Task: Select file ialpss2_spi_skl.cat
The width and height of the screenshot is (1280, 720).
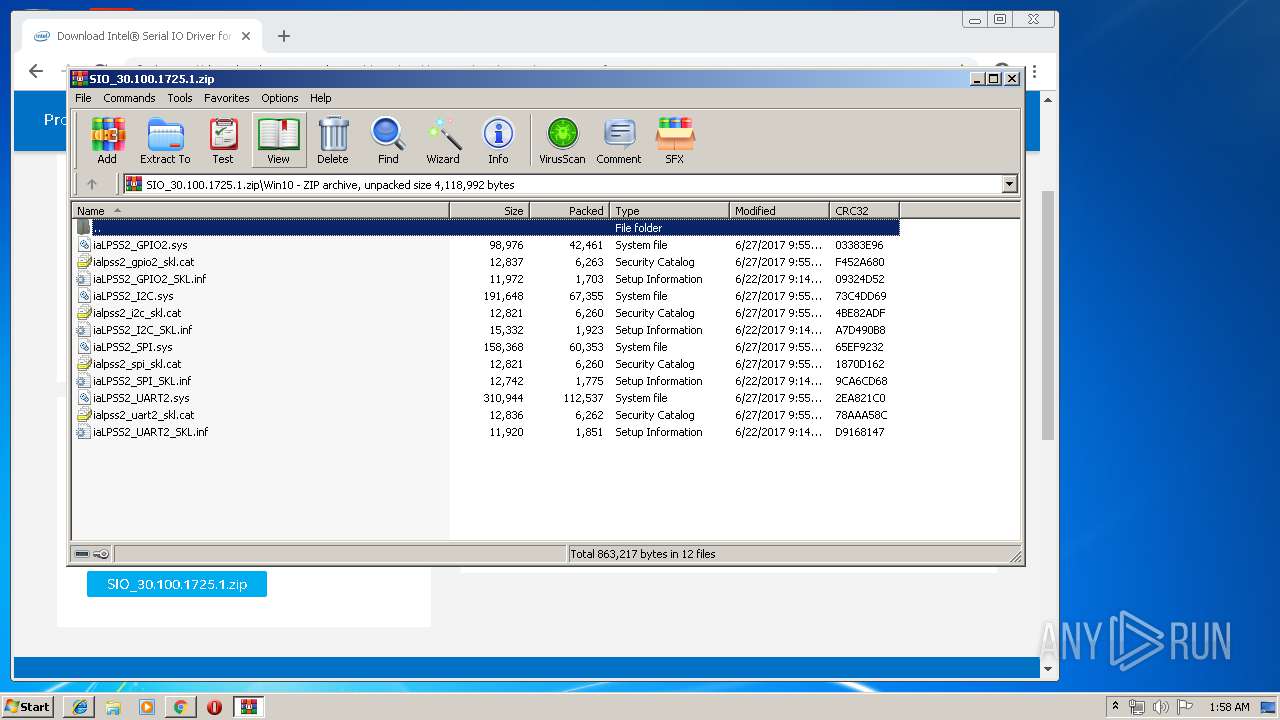Action: [486, 364]
